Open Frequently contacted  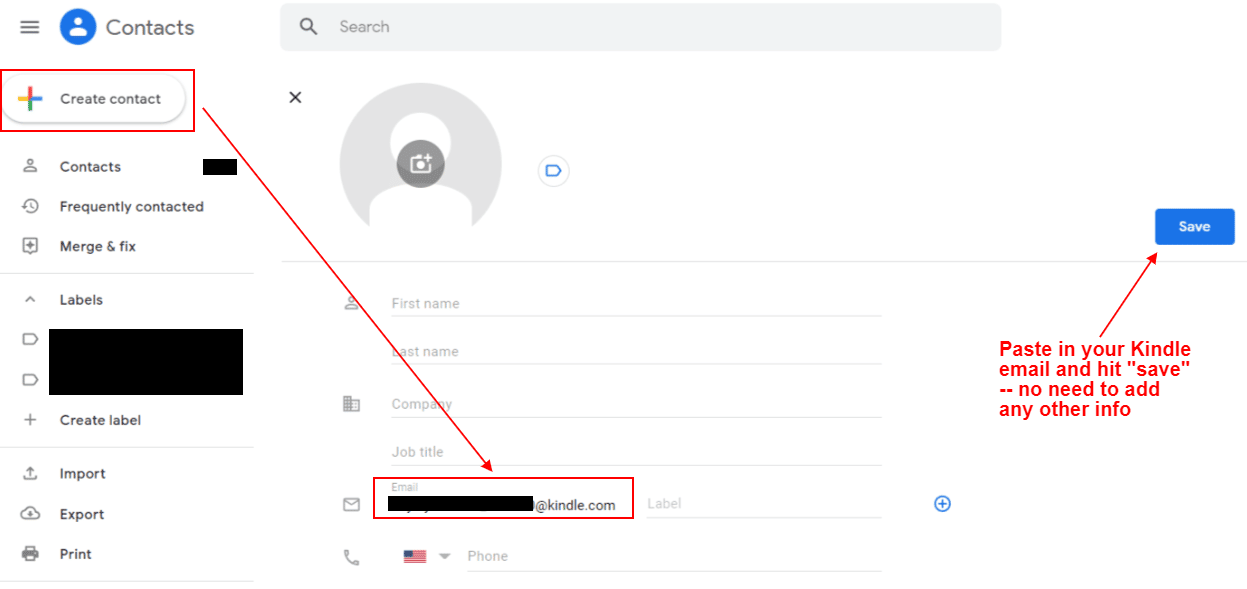[131, 207]
